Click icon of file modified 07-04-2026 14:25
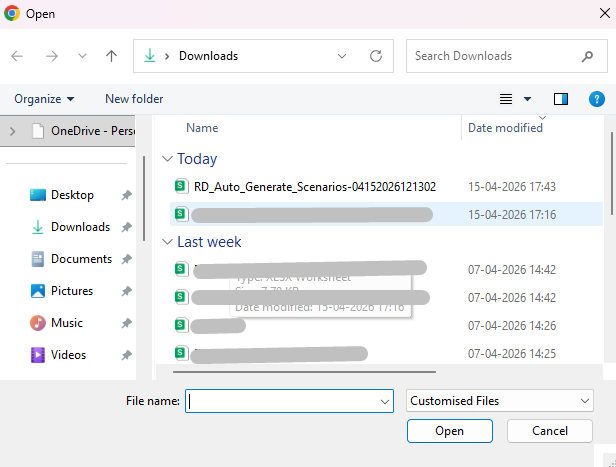 click(x=181, y=353)
